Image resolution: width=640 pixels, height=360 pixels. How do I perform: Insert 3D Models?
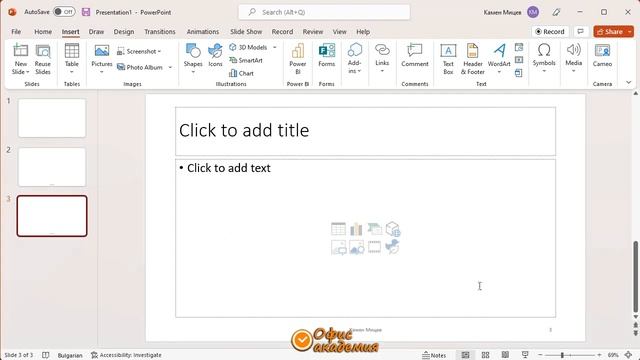click(248, 47)
